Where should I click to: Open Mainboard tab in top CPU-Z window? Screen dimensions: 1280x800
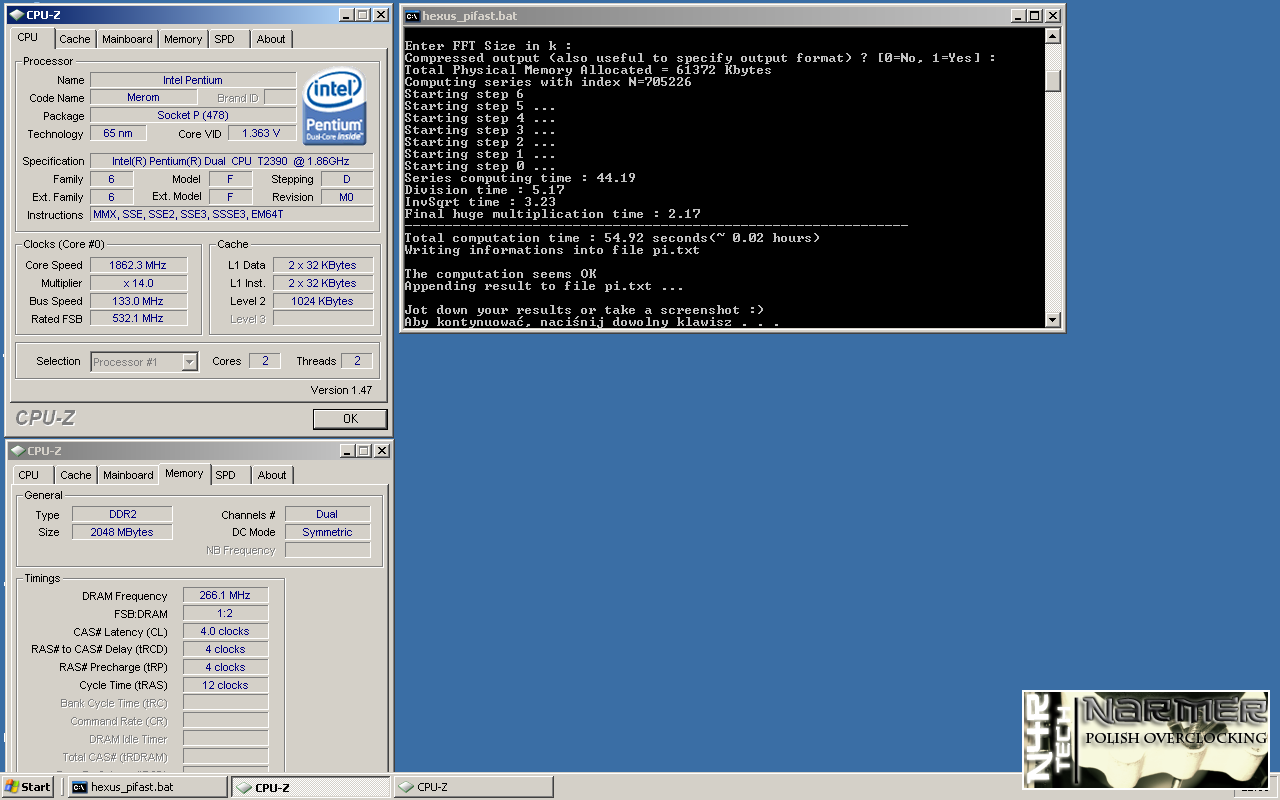pos(127,39)
